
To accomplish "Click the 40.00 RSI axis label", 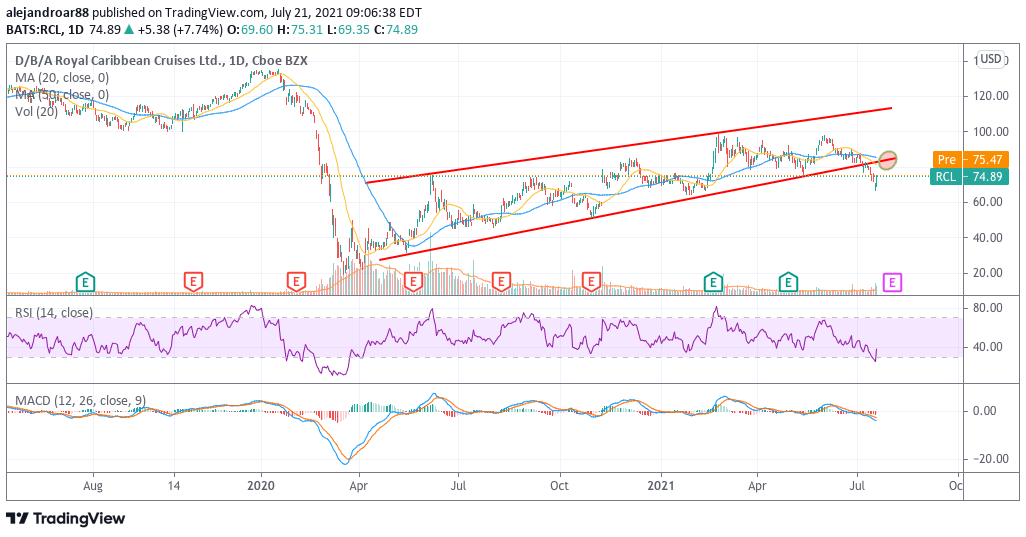I will 987,347.
